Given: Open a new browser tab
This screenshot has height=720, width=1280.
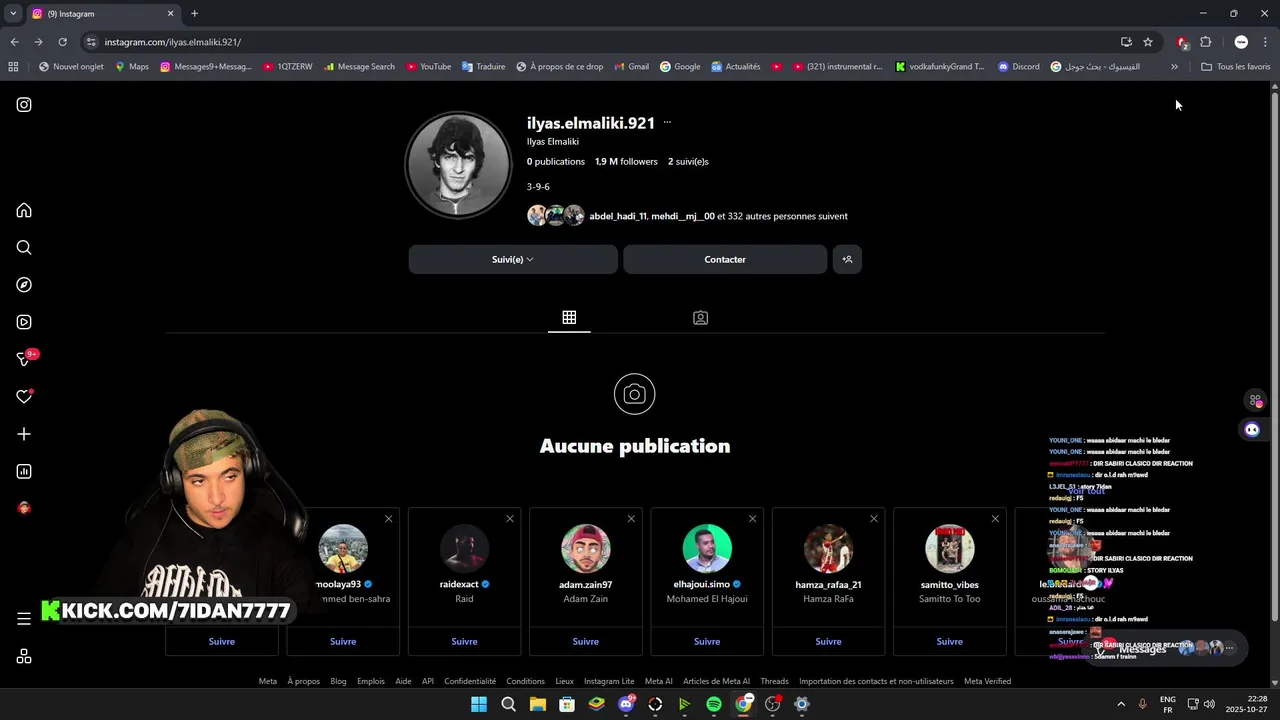Looking at the screenshot, I should click(194, 14).
